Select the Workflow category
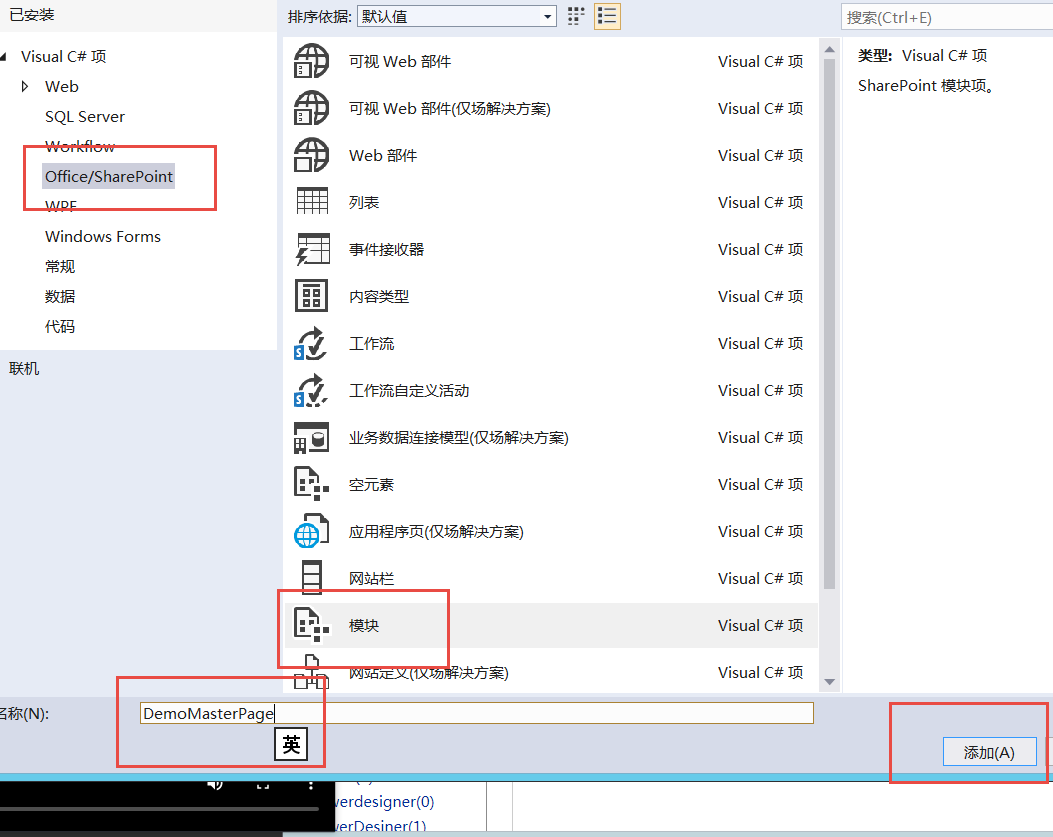This screenshot has height=837, width=1053. click(x=80, y=146)
